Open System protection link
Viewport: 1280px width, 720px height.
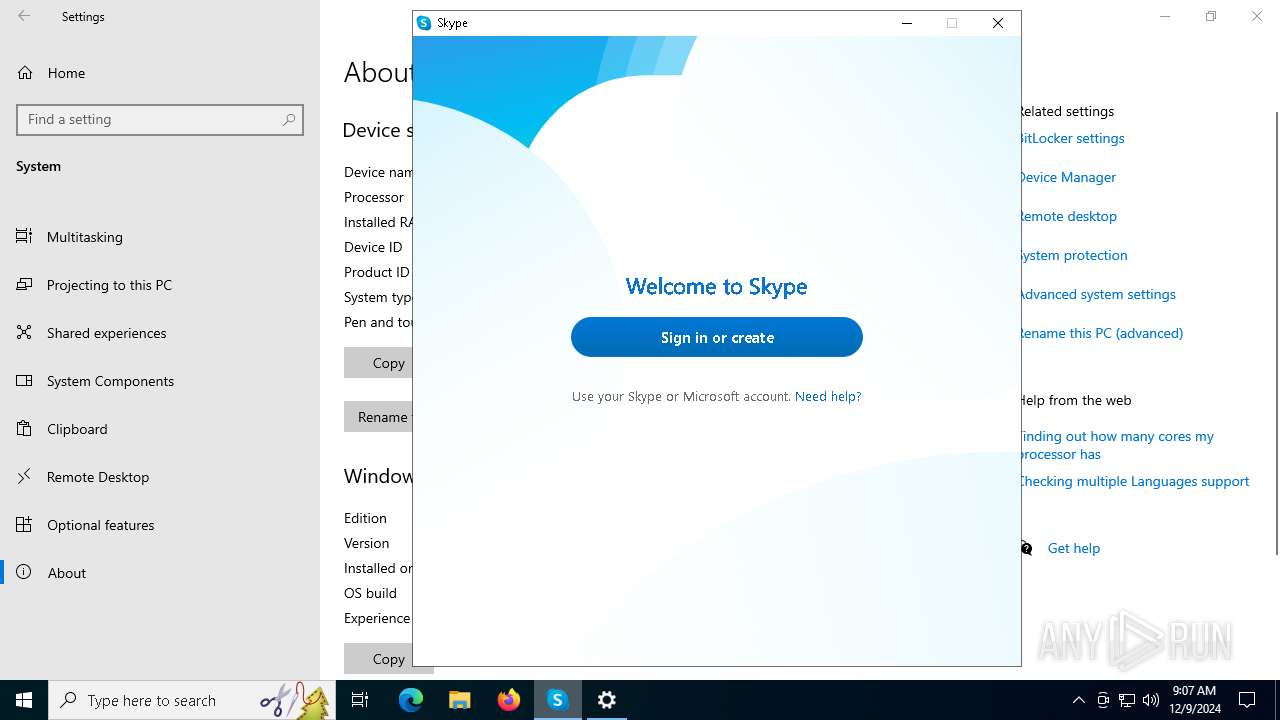(1074, 255)
